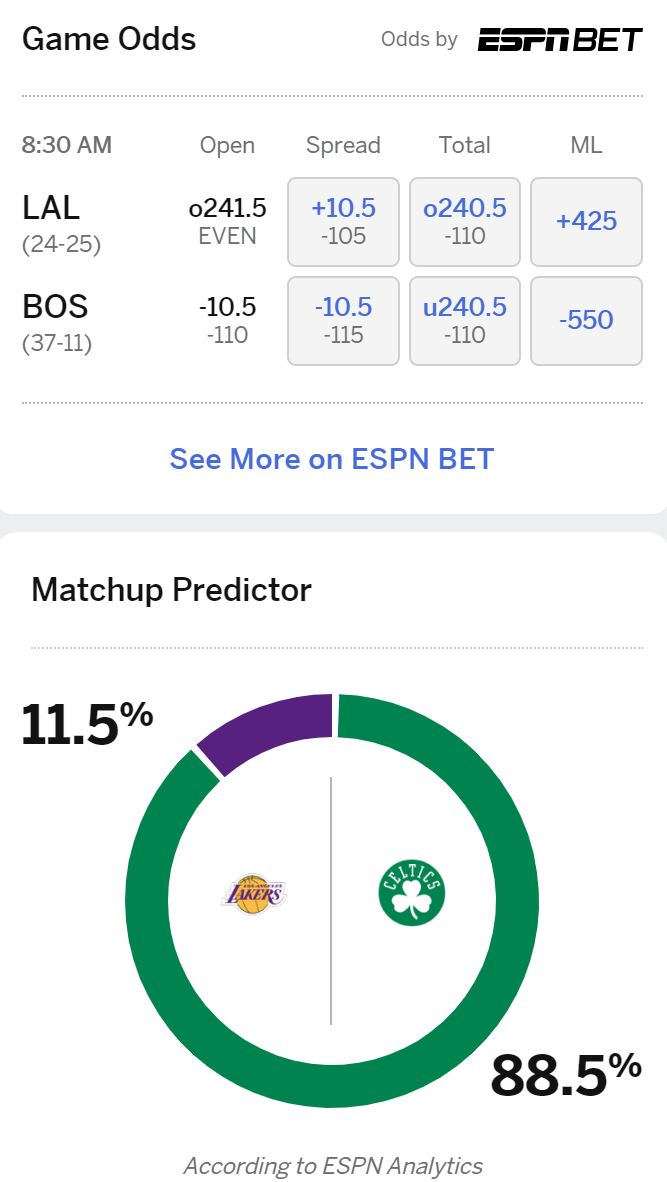Click the 11.5% Lakers win probability
Screen dimensions: 667x1182
(x=87, y=724)
